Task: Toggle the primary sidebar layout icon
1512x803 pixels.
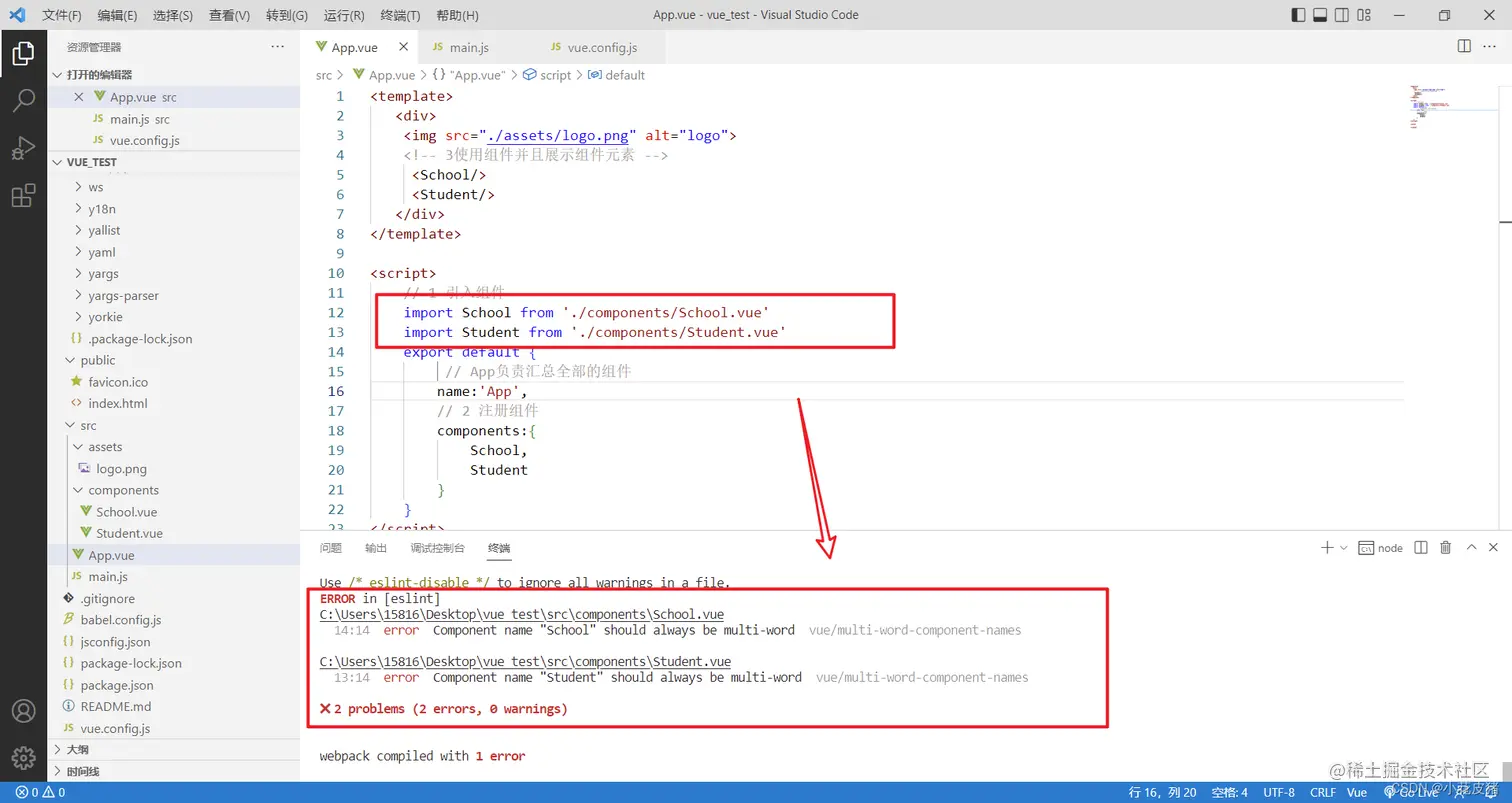Action: pyautogui.click(x=1298, y=15)
